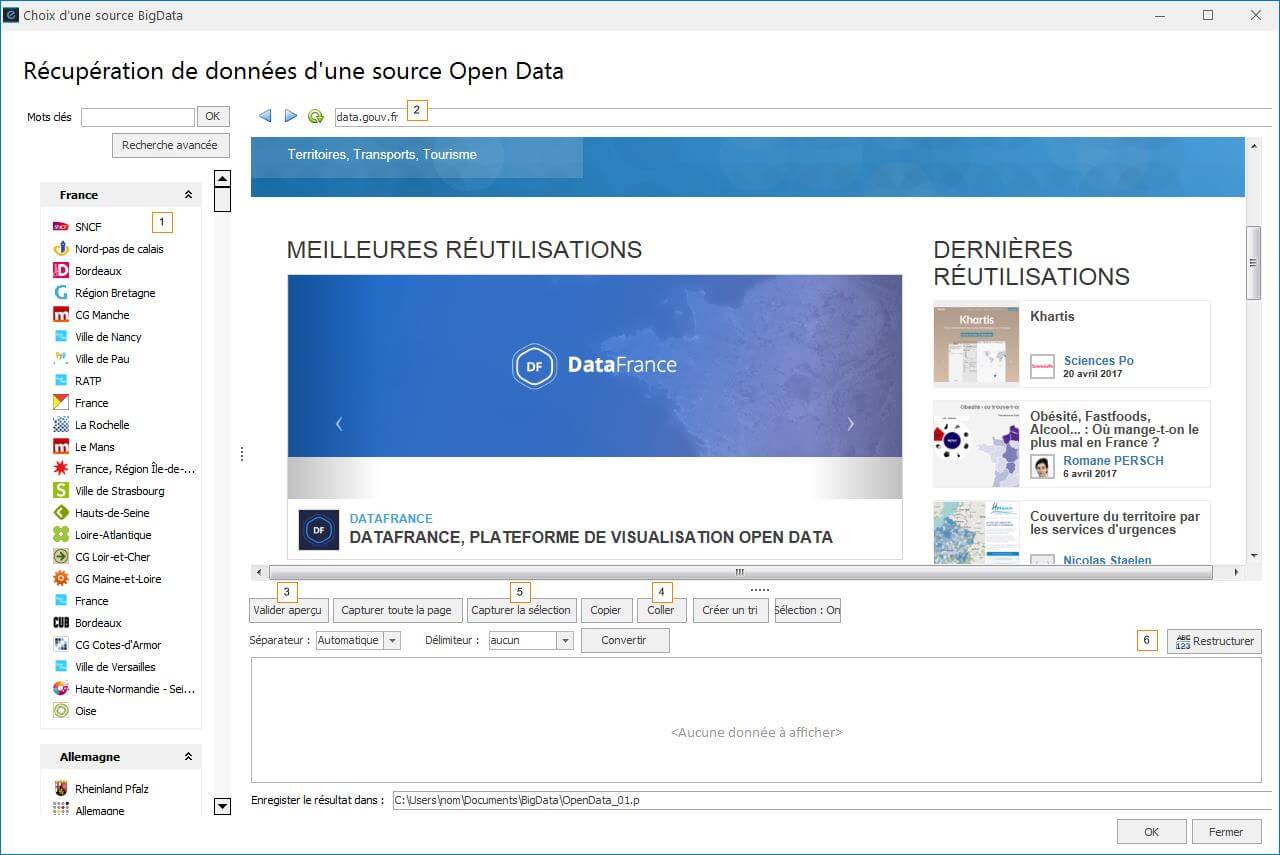This screenshot has height=855, width=1280.
Task: Toggle the Sélection : On button
Action: (x=807, y=610)
